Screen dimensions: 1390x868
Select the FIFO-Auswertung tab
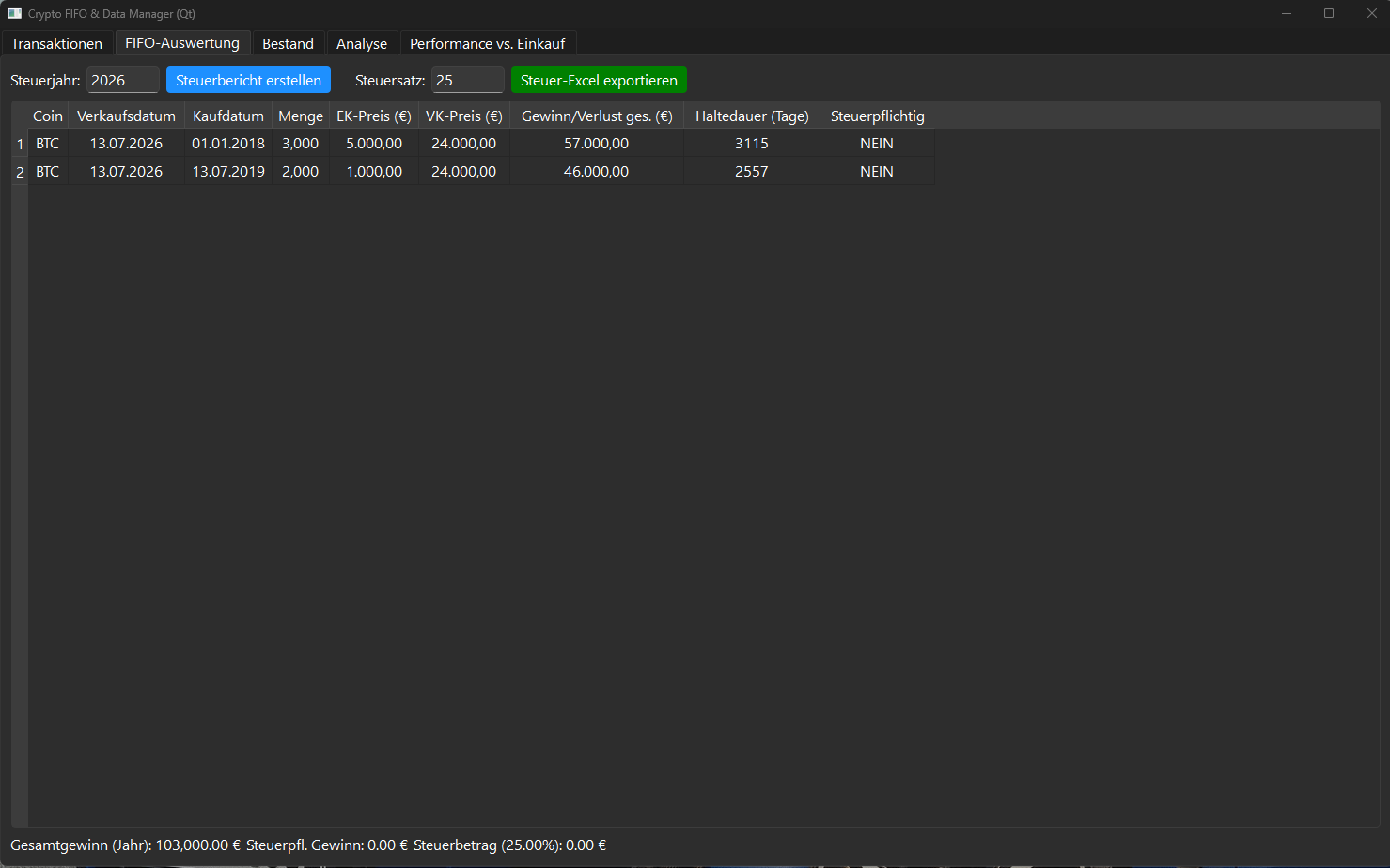pyautogui.click(x=182, y=43)
